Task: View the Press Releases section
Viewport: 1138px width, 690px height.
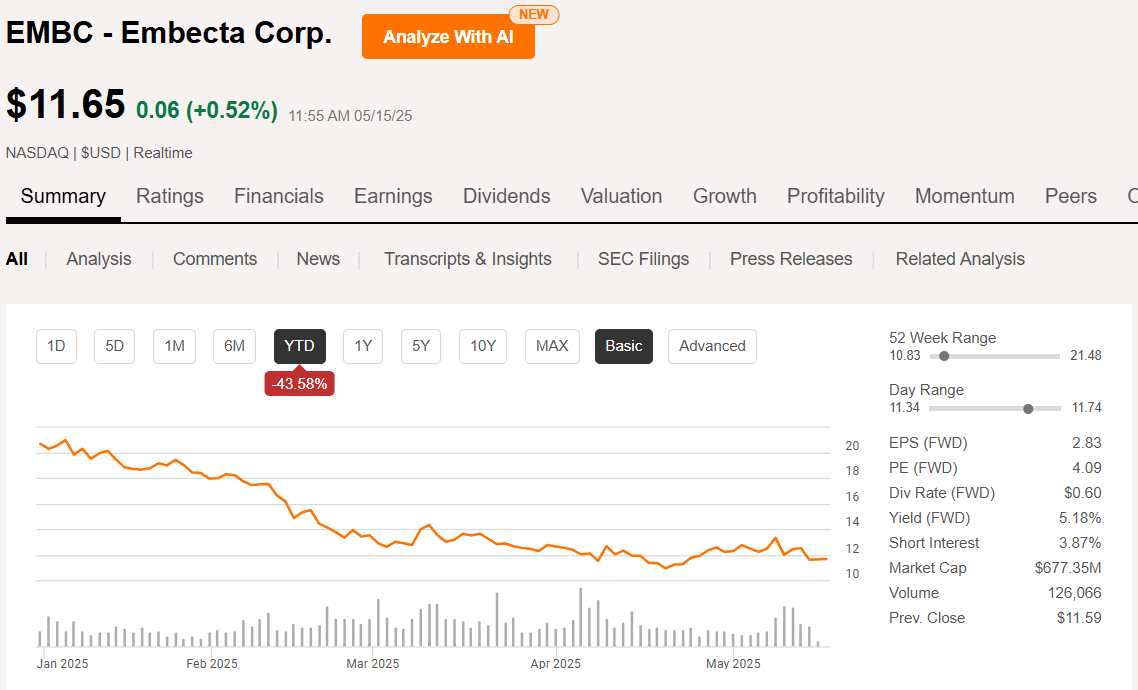Action: tap(790, 258)
